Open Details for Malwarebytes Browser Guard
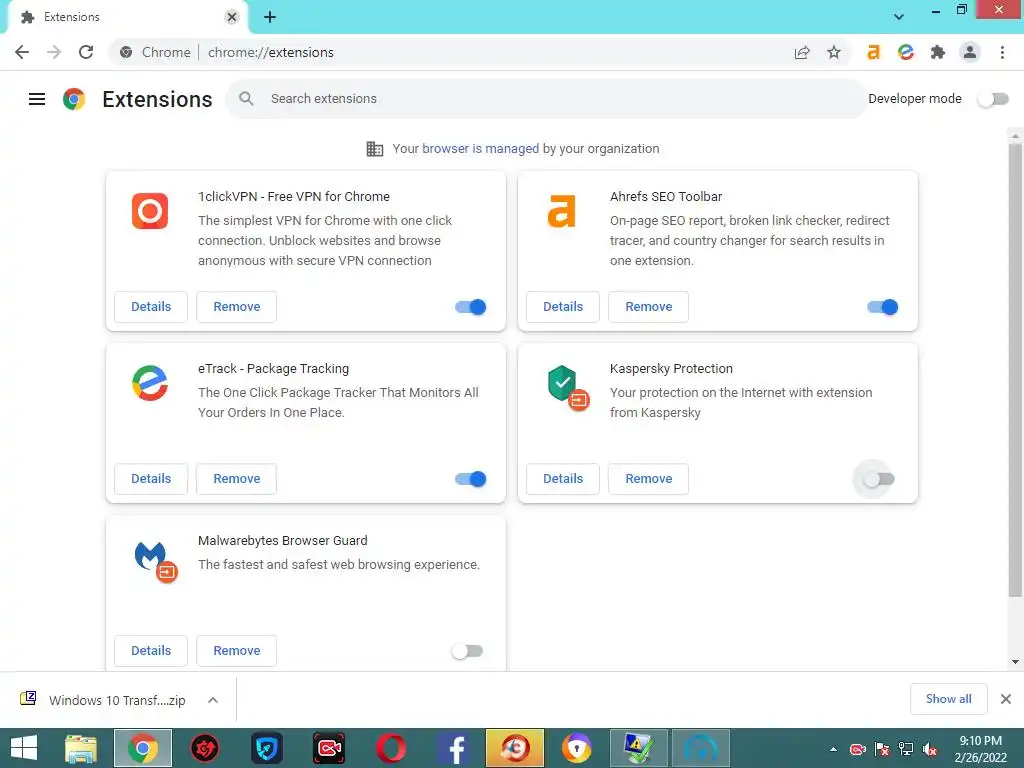This screenshot has width=1024, height=768. [151, 650]
